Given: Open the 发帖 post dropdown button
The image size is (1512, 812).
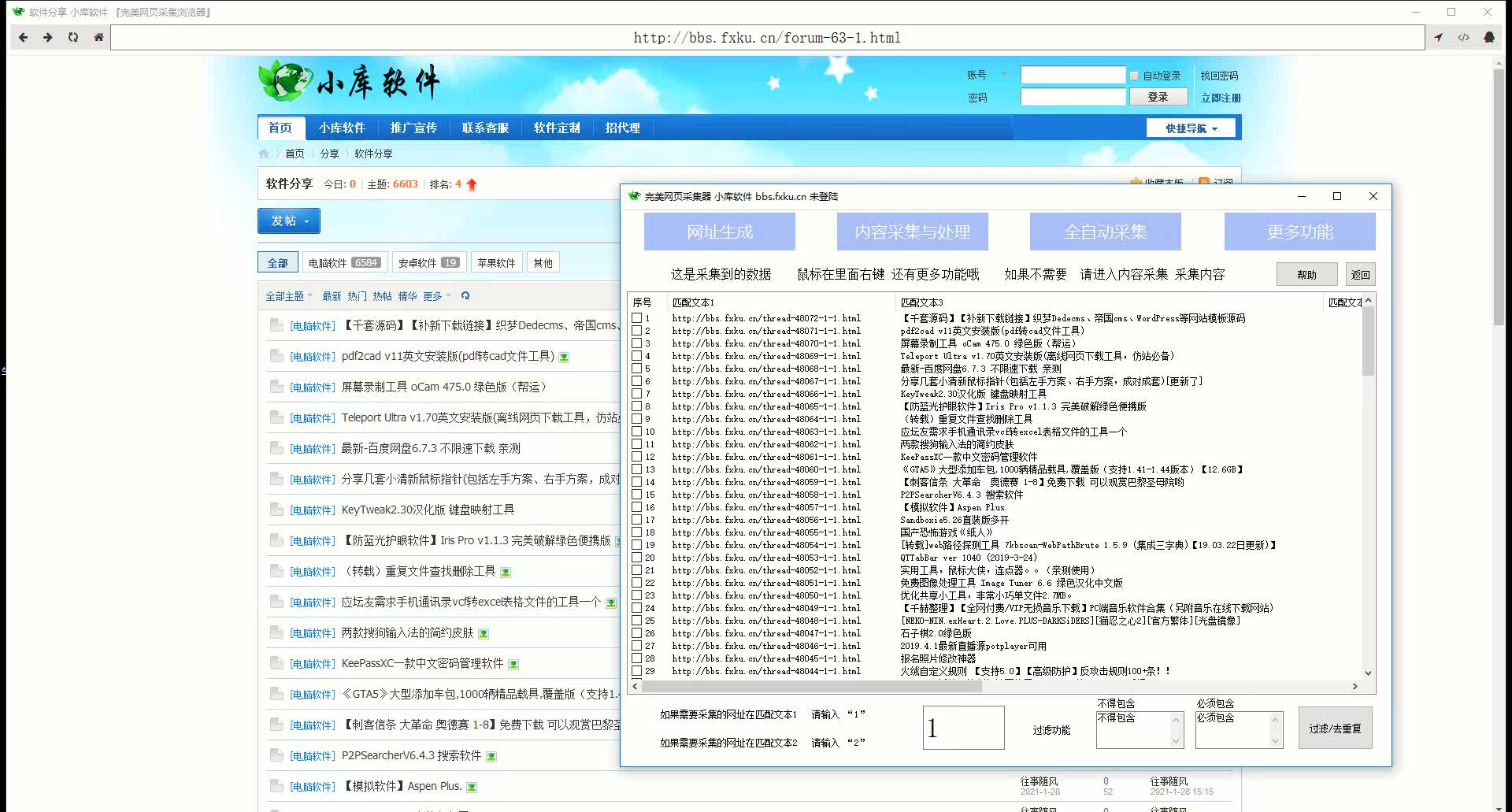Looking at the screenshot, I should pyautogui.click(x=289, y=221).
